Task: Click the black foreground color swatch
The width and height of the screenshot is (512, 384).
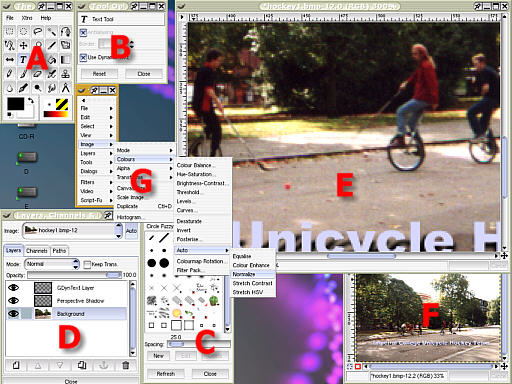Action: [16, 104]
